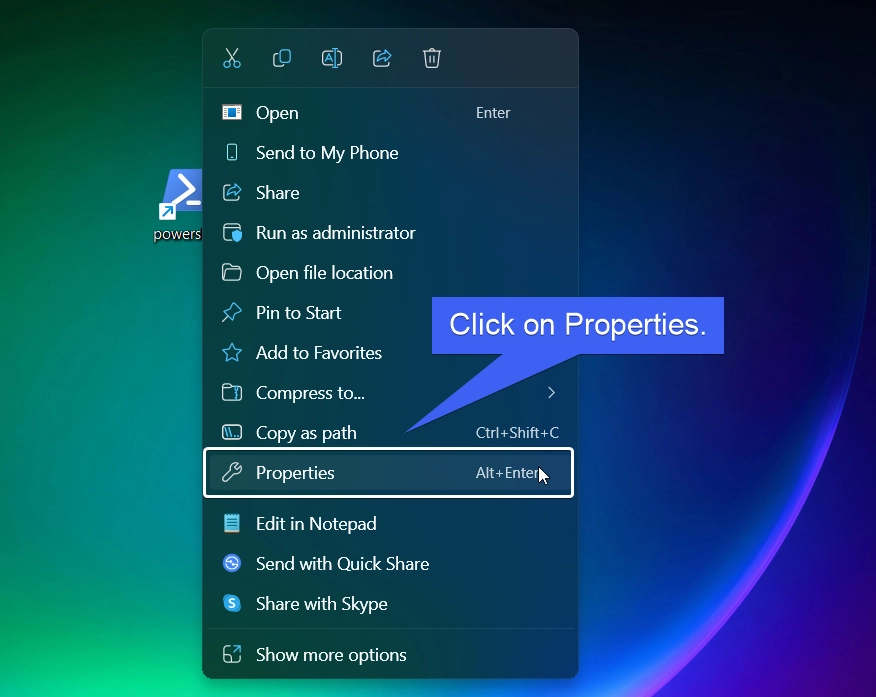This screenshot has height=697, width=876.
Task: Select the Share menu entry
Action: [390, 193]
